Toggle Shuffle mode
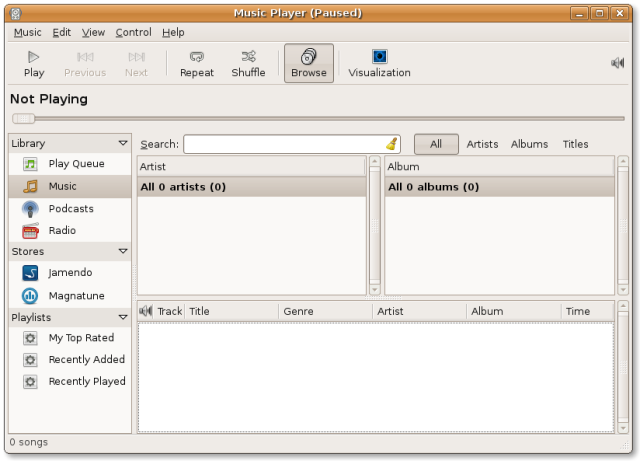The width and height of the screenshot is (640, 461). click(x=248, y=64)
